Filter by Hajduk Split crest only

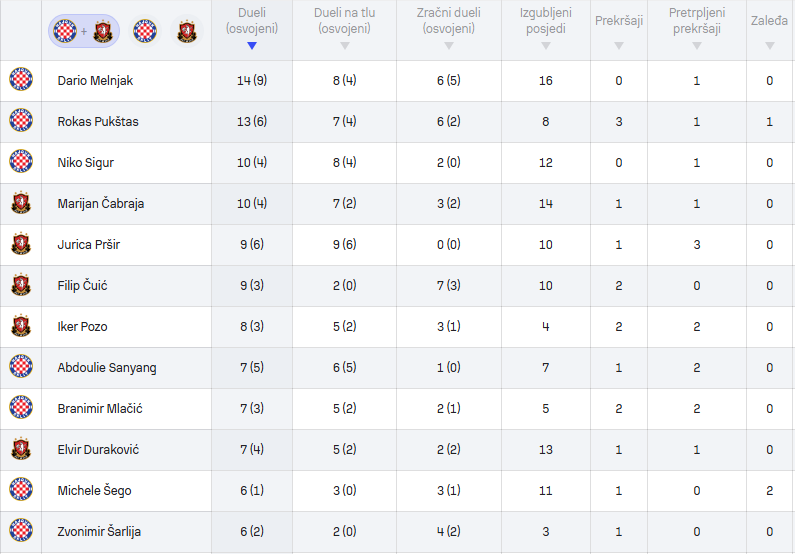(145, 31)
